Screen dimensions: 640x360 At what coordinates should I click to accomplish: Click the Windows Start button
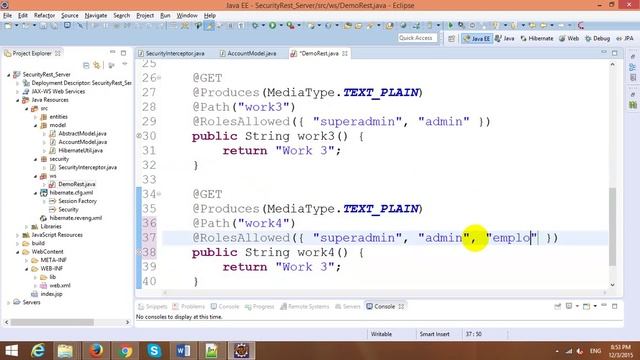click(11, 351)
